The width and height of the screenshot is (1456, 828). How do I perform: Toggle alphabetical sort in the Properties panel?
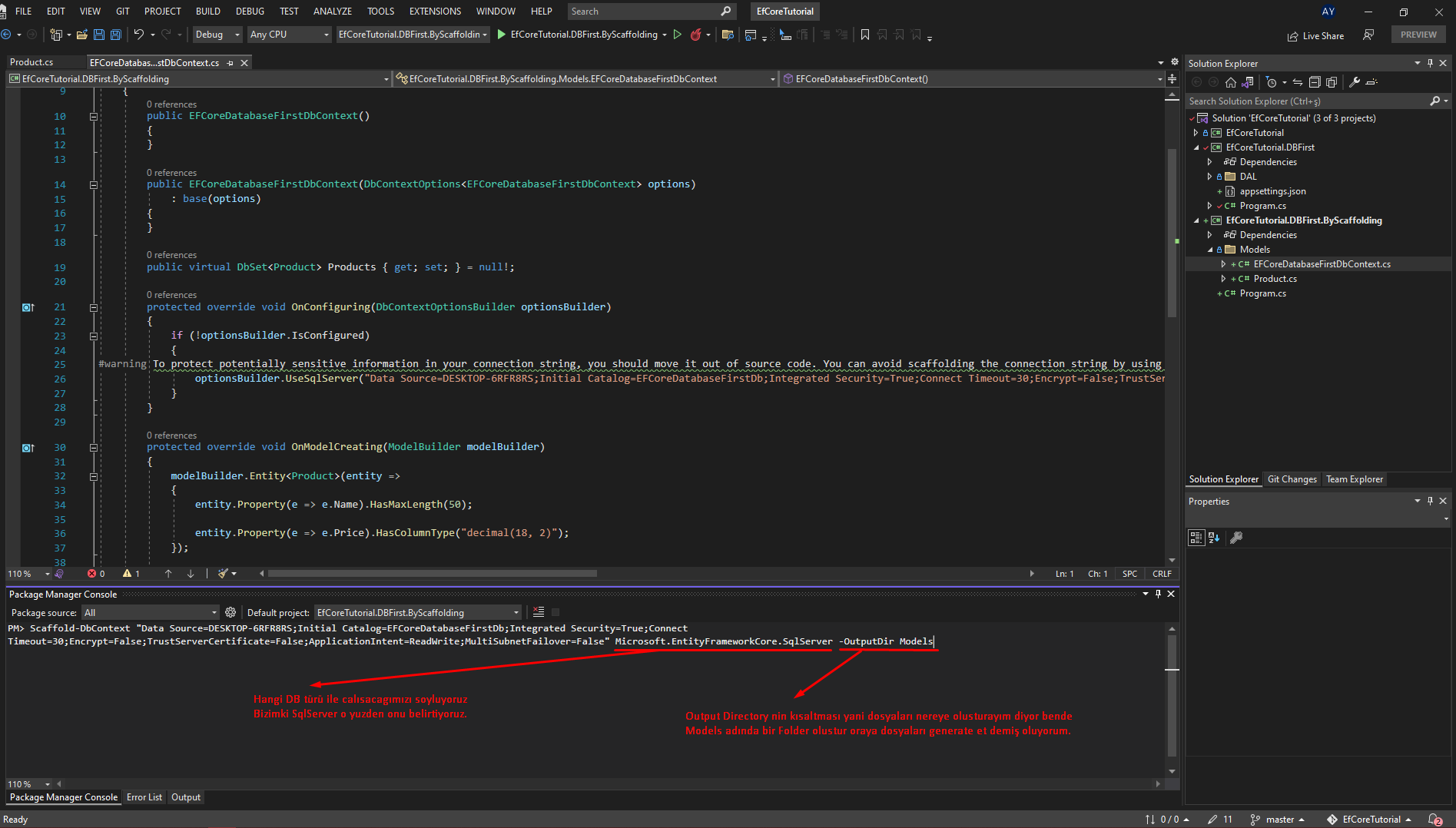coord(1215,537)
